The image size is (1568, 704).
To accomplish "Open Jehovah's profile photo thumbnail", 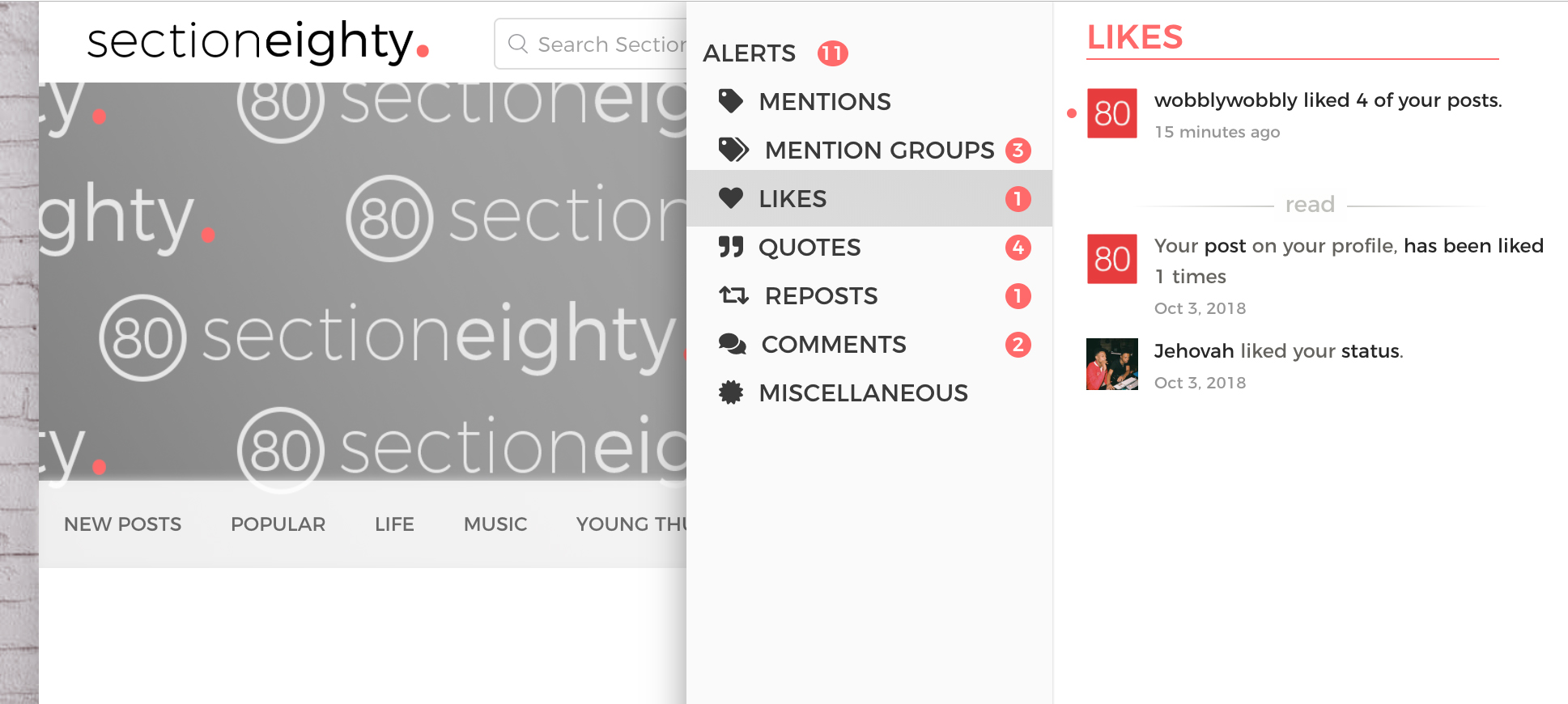I will [x=1112, y=364].
